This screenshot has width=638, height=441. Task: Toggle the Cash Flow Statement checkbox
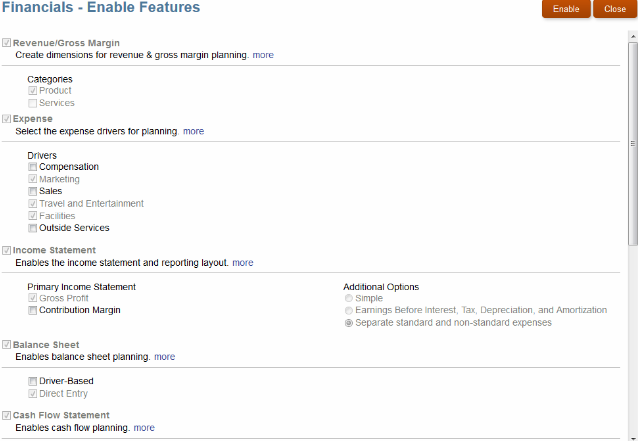click(x=7, y=415)
